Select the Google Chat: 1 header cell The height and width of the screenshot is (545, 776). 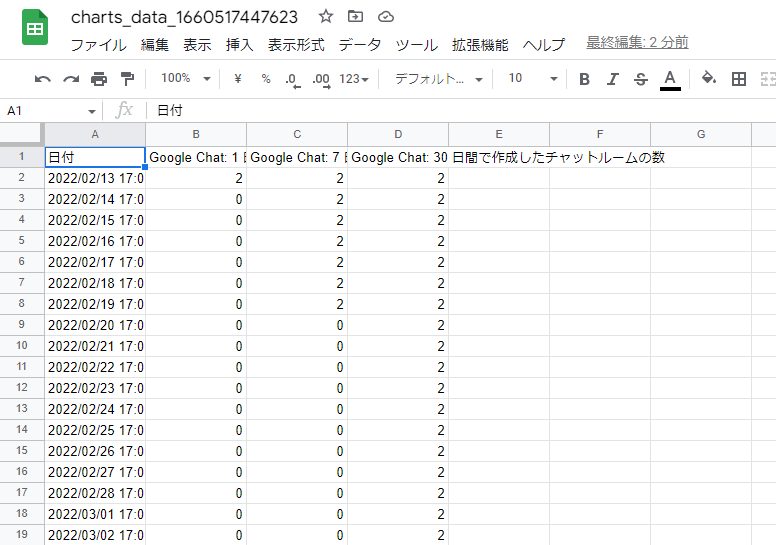[x=196, y=157]
